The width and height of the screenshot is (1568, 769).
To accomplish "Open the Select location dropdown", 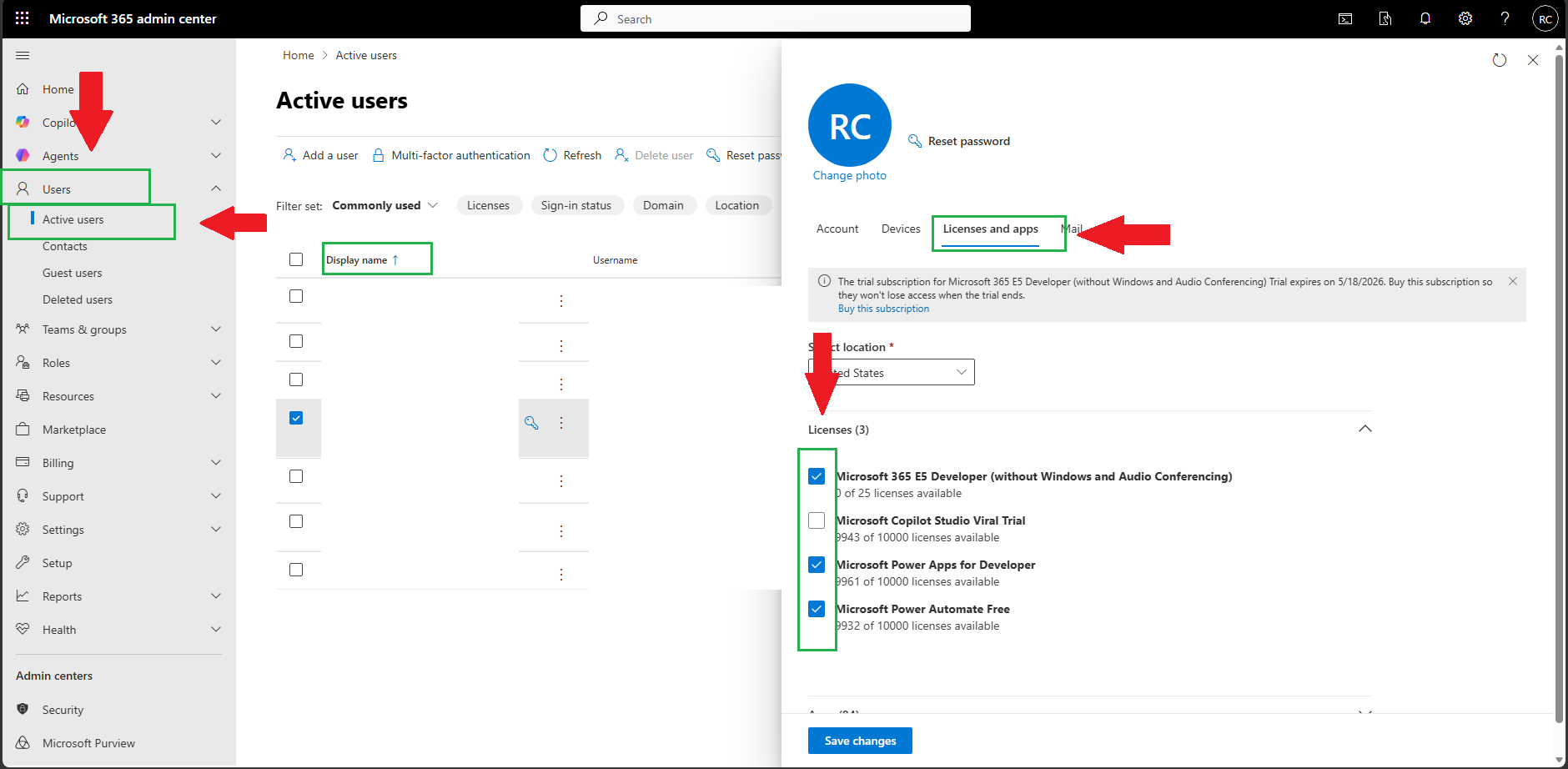I will click(892, 372).
